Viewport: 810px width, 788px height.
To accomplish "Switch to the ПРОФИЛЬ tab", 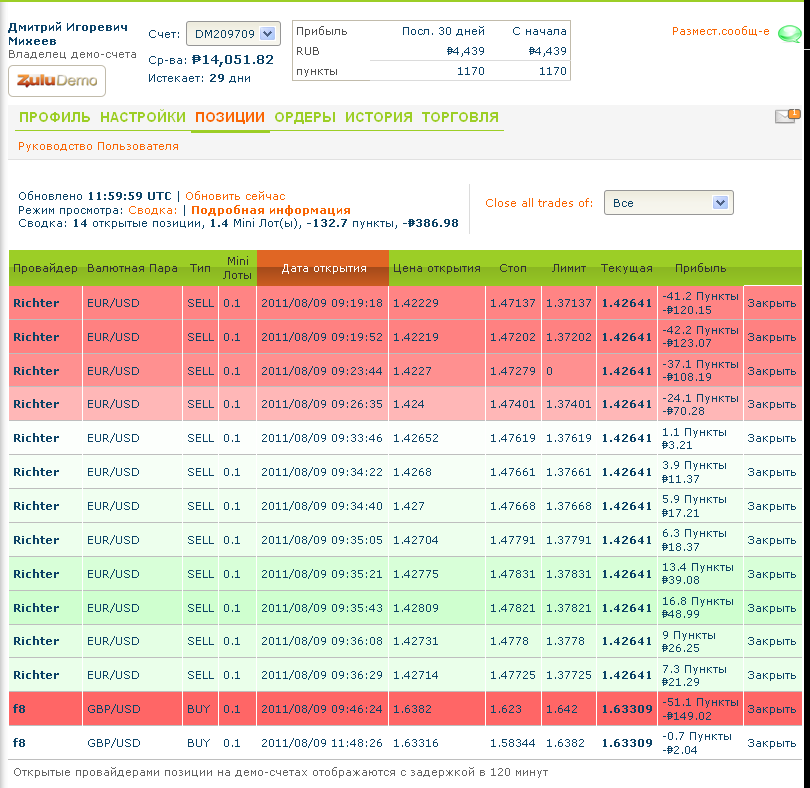I will coord(55,117).
